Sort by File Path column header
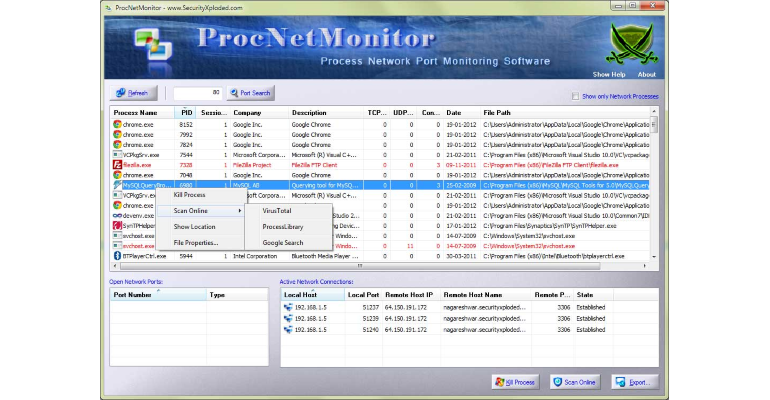Viewport: 770px width, 400px height. click(x=565, y=112)
